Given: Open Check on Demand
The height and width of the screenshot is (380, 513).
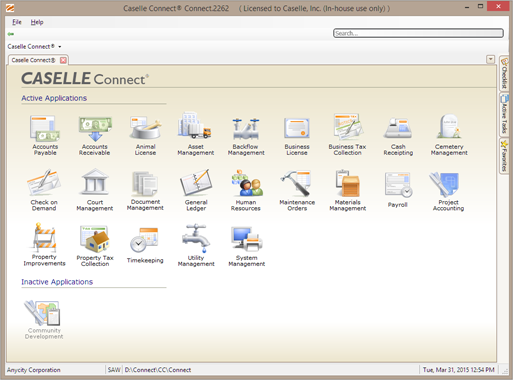Looking at the screenshot, I should click(44, 190).
